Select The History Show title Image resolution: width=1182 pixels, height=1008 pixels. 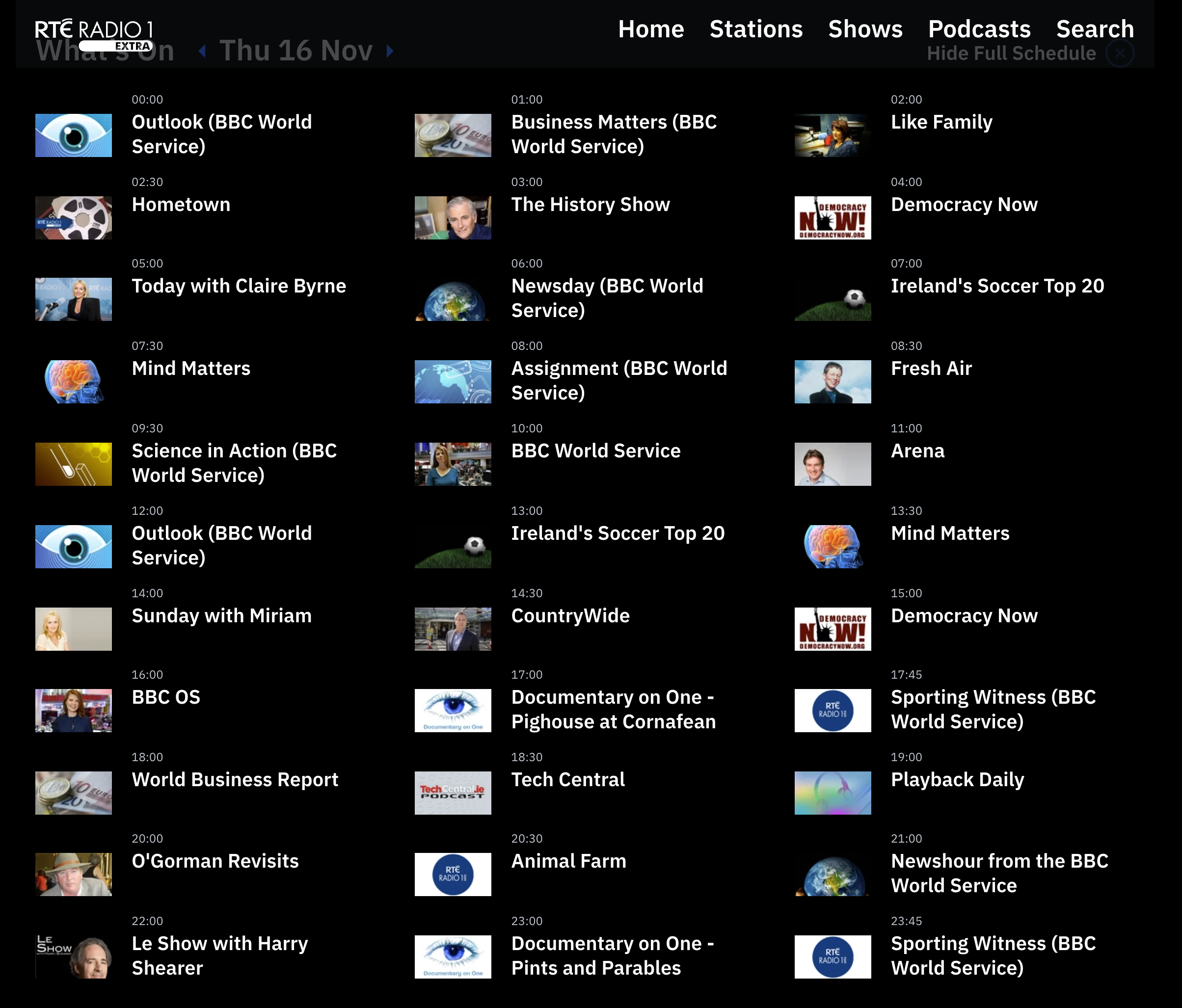click(591, 205)
